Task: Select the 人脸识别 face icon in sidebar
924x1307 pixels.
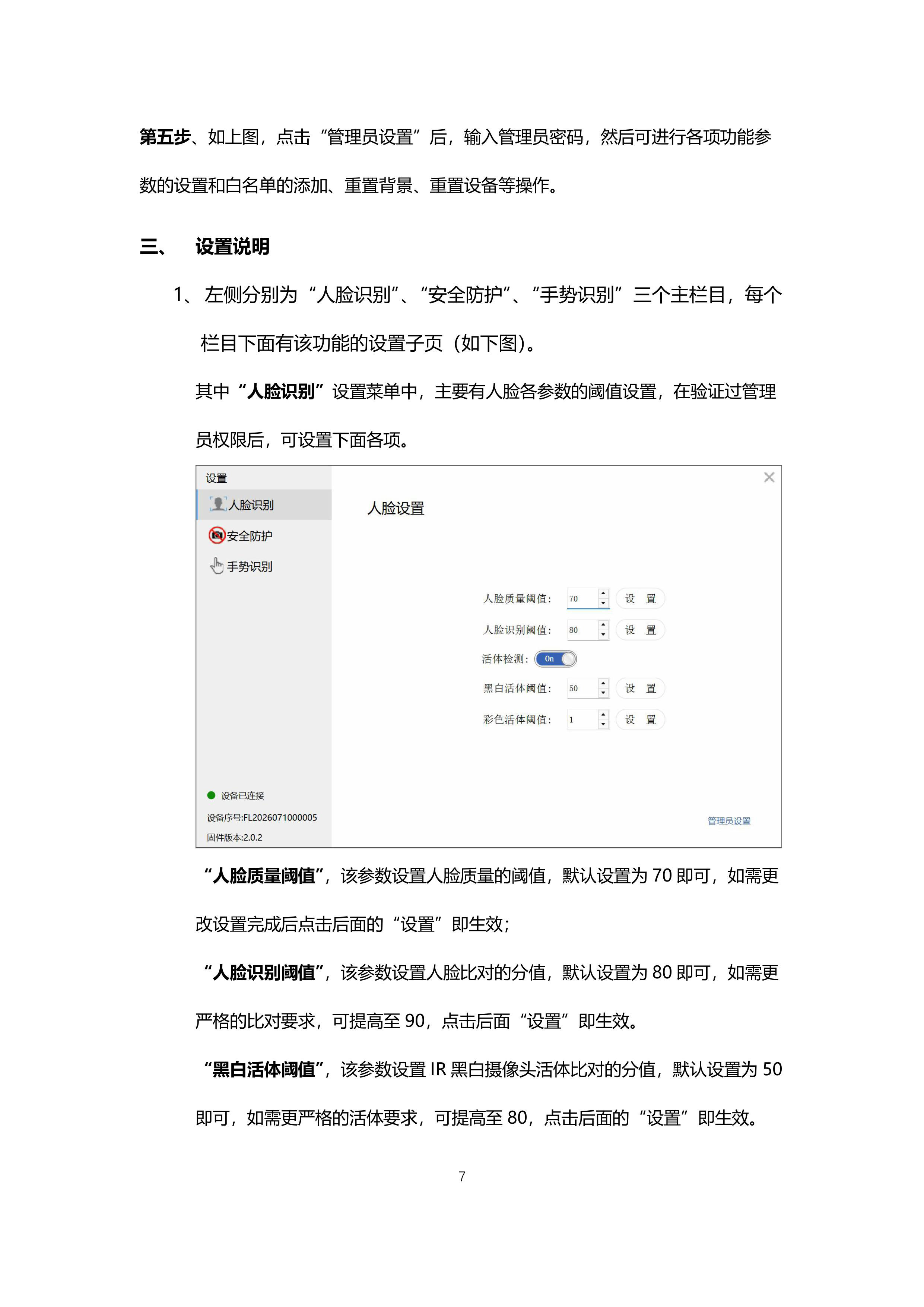Action: click(218, 504)
